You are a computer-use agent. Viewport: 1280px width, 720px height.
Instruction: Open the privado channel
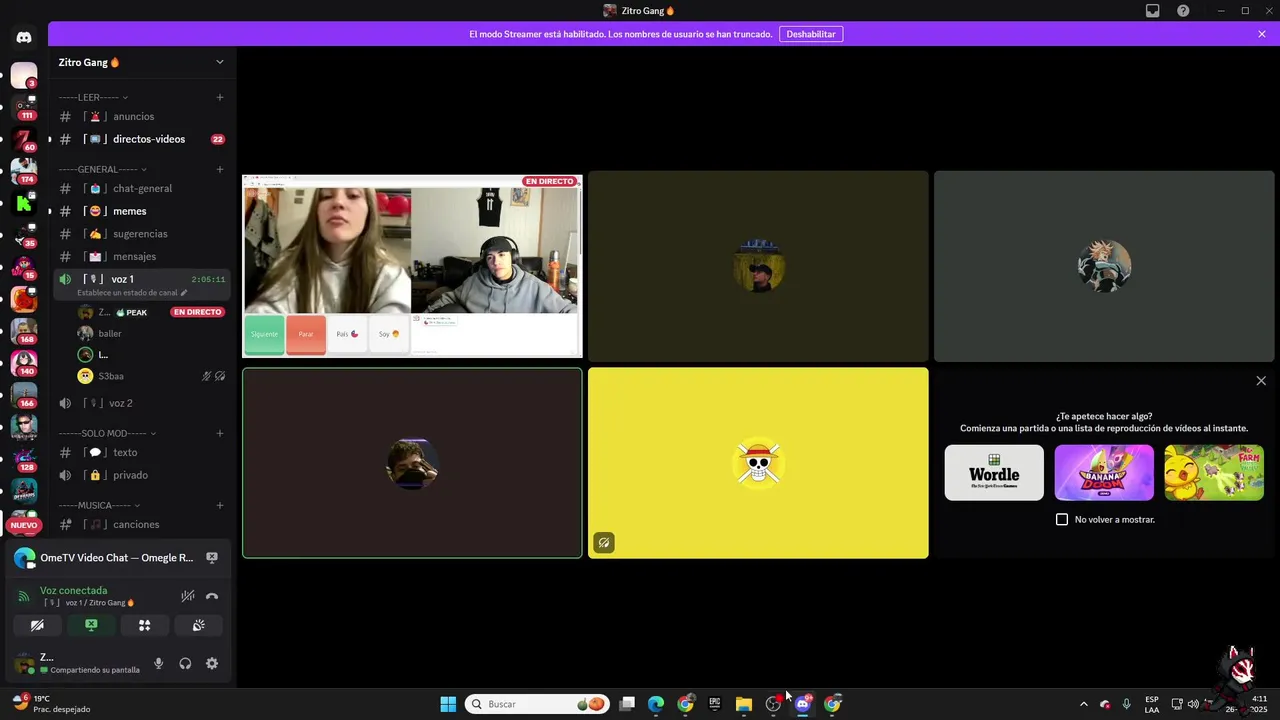coord(142,475)
